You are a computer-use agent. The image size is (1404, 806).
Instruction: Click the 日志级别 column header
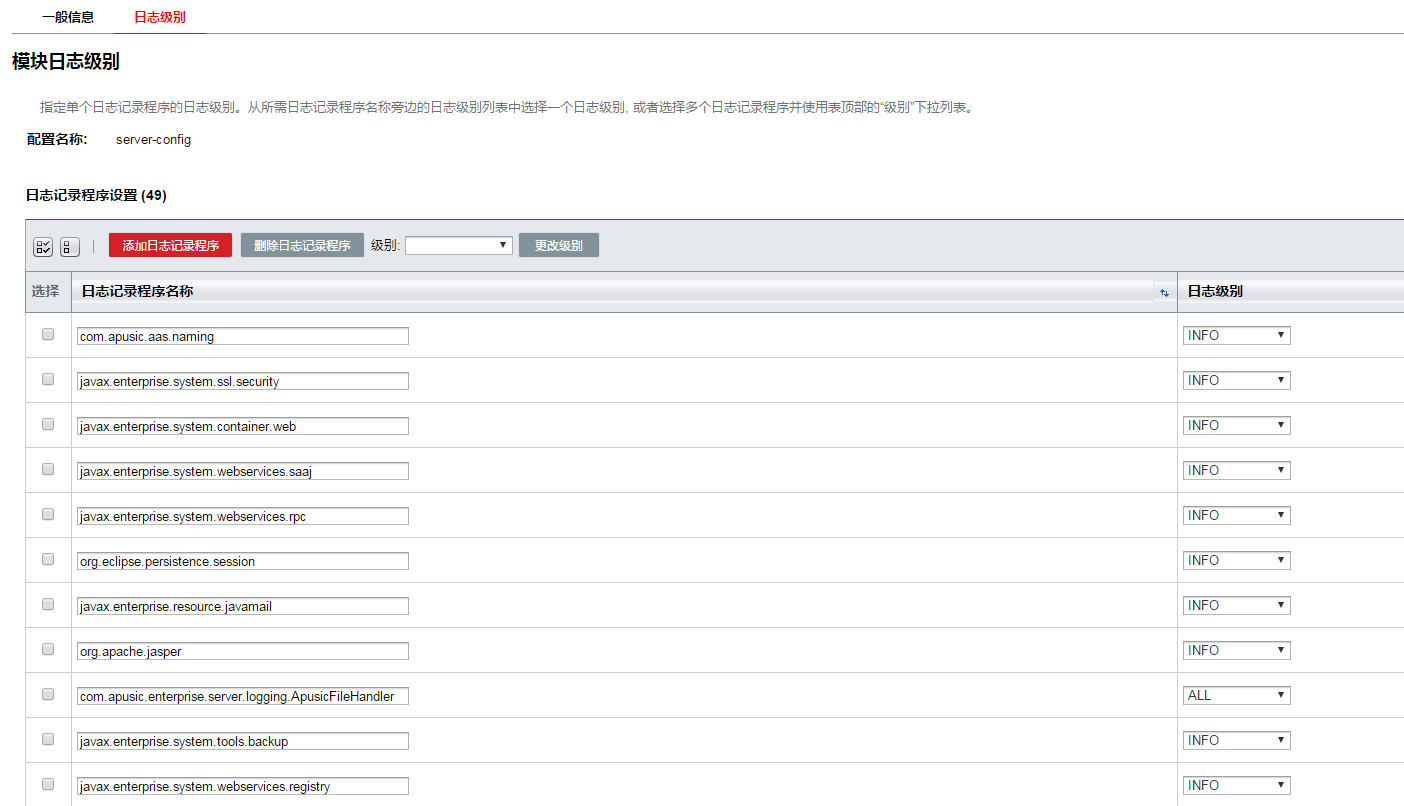1215,291
